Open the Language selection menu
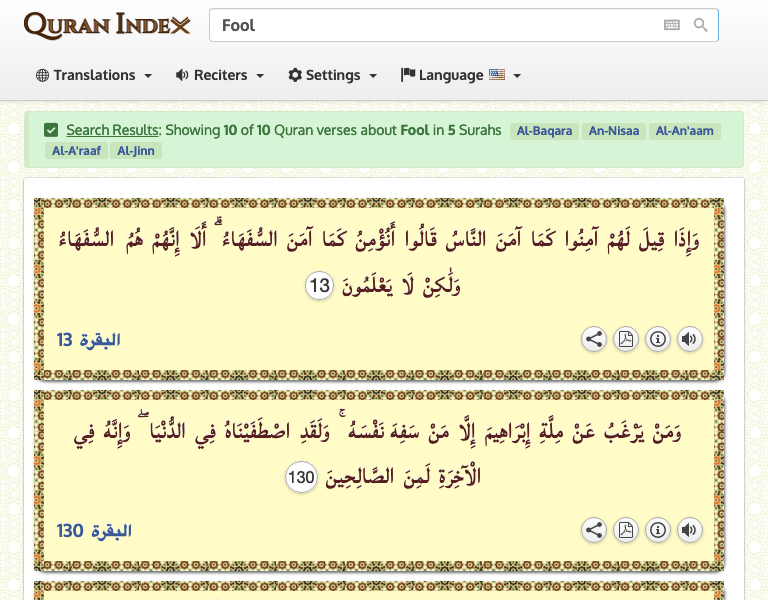Screen dimensions: 768x600 tap(461, 75)
